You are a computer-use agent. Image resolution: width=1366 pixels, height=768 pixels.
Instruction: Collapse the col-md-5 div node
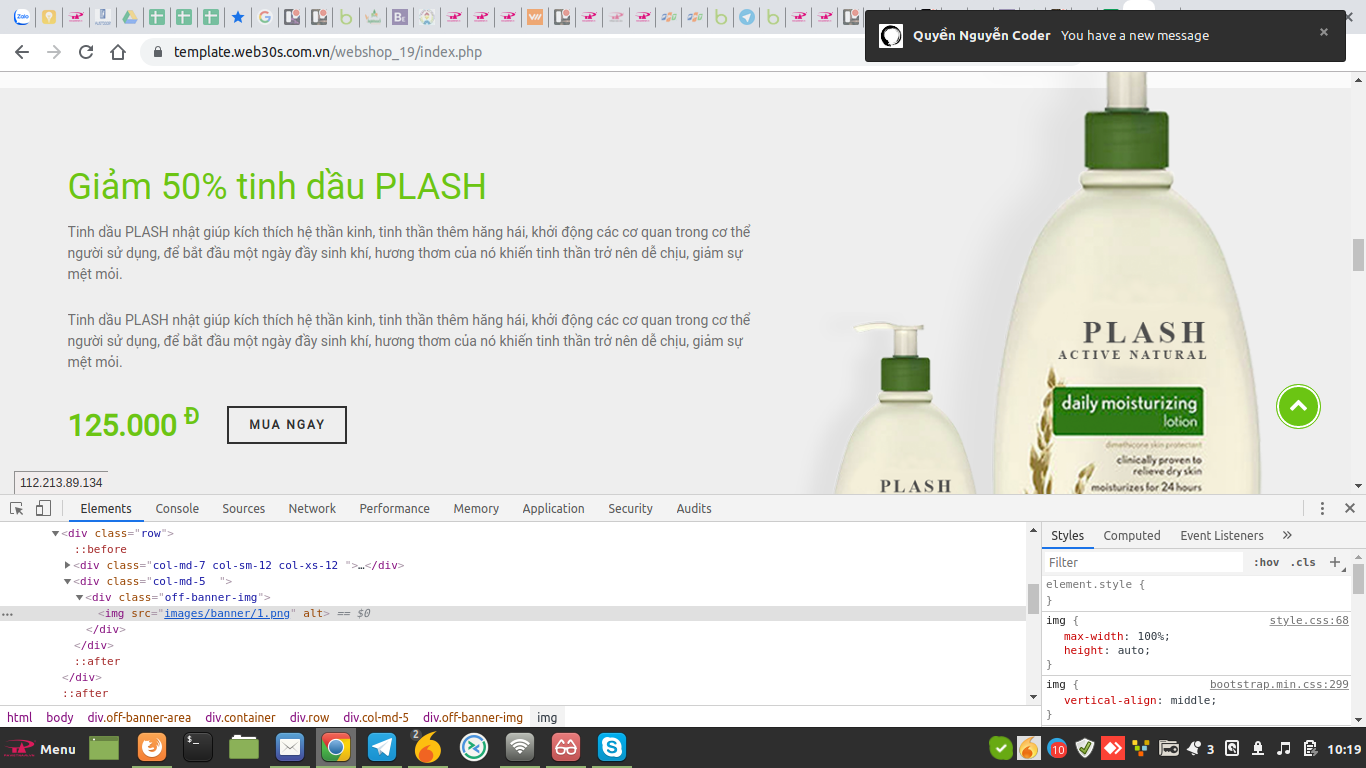pyautogui.click(x=67, y=581)
